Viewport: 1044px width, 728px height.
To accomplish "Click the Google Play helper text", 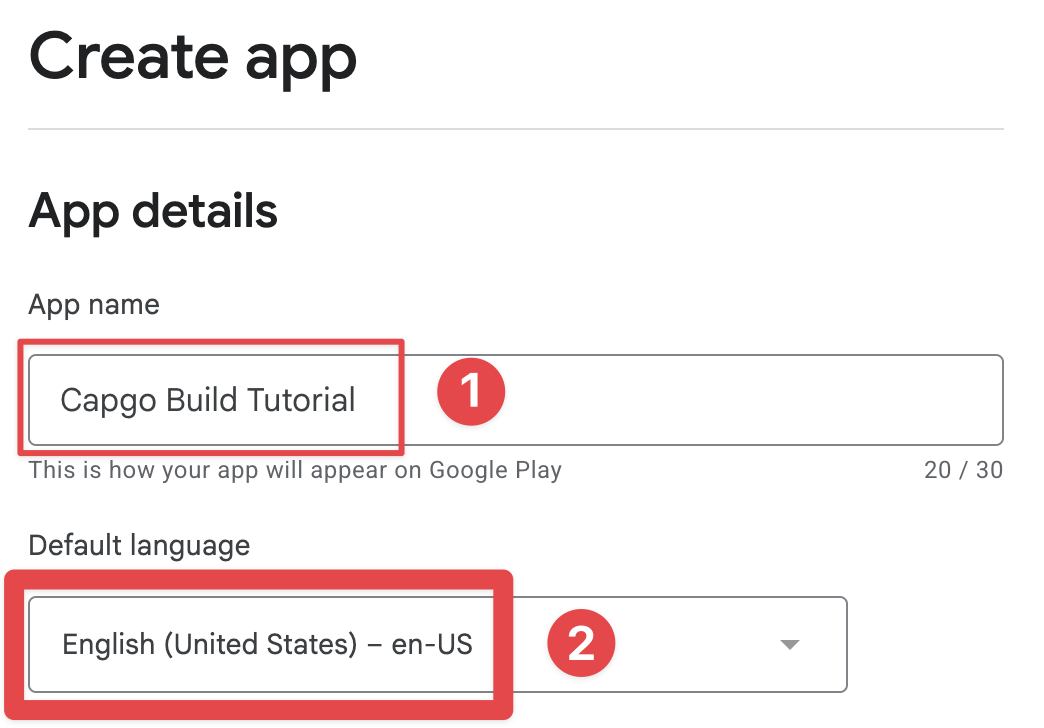I will [x=296, y=469].
